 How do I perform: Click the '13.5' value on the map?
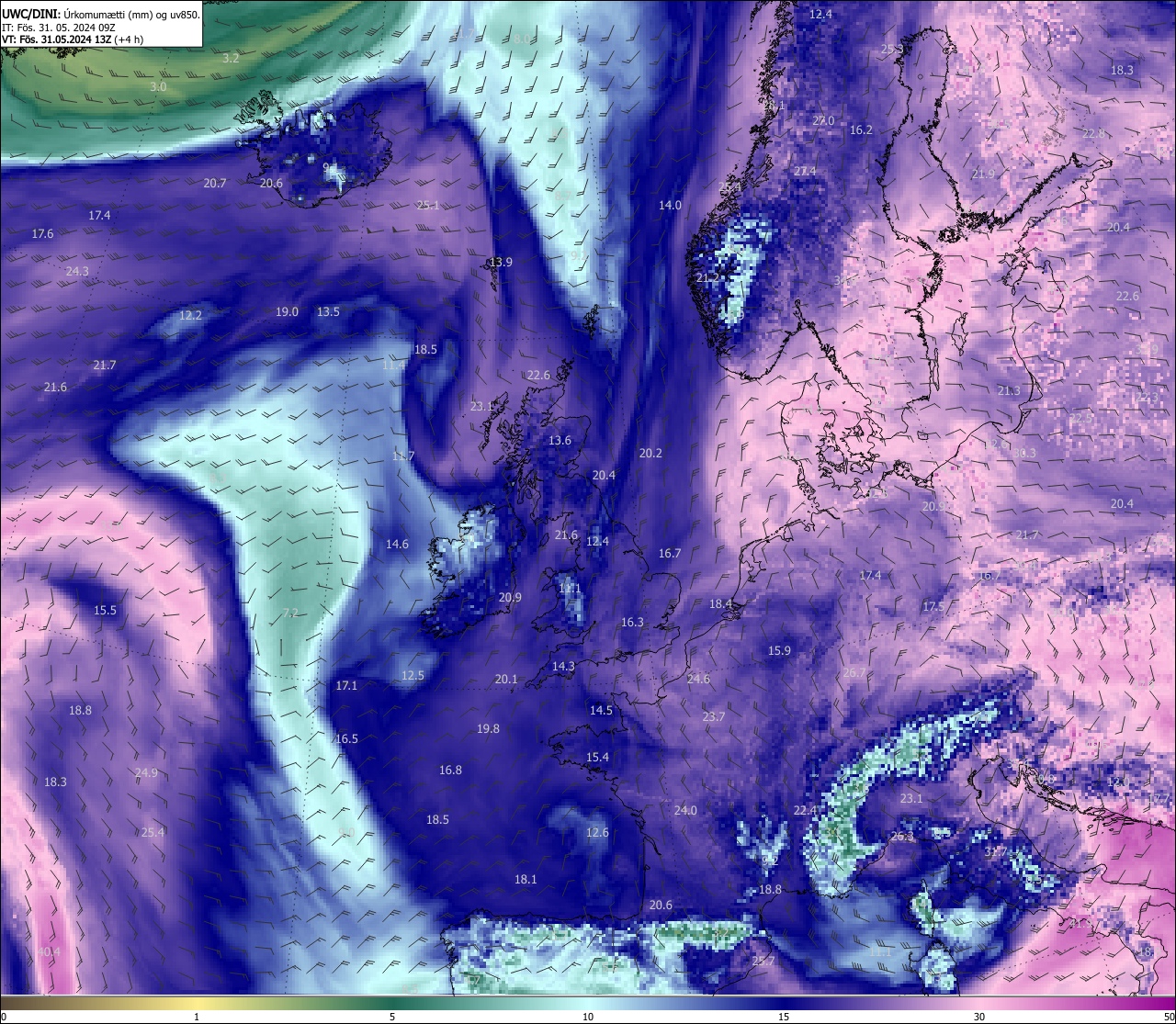click(x=328, y=312)
